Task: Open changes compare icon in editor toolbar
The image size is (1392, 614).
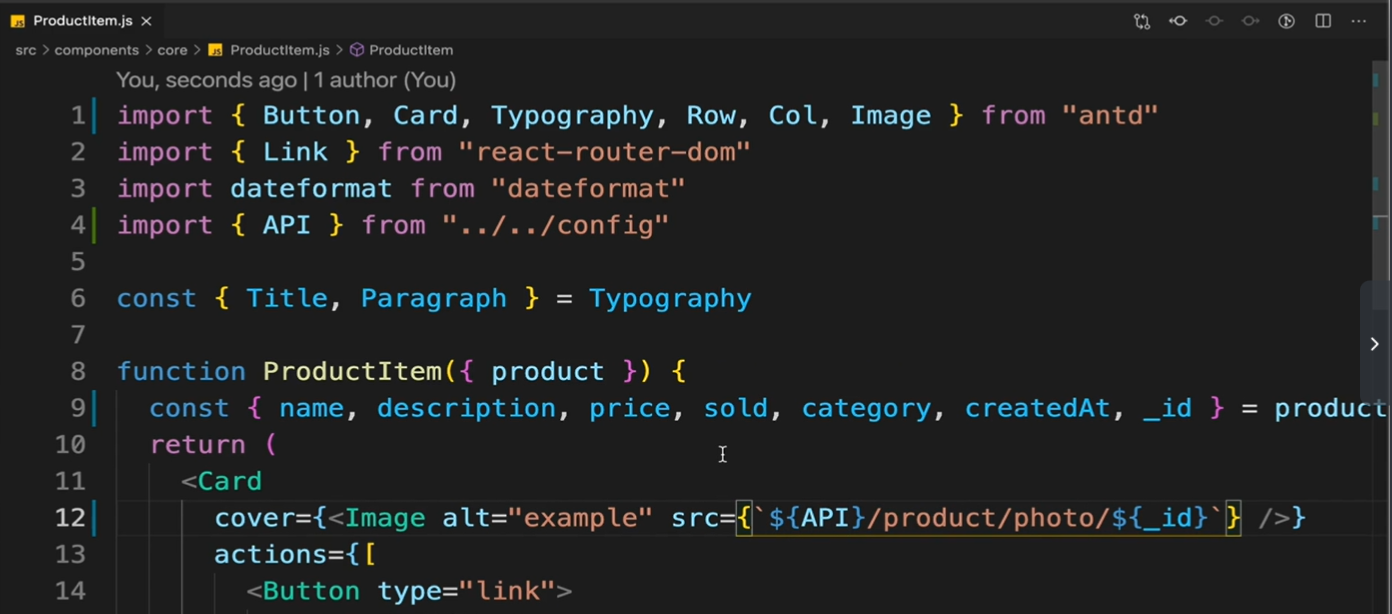Action: click(x=1142, y=21)
